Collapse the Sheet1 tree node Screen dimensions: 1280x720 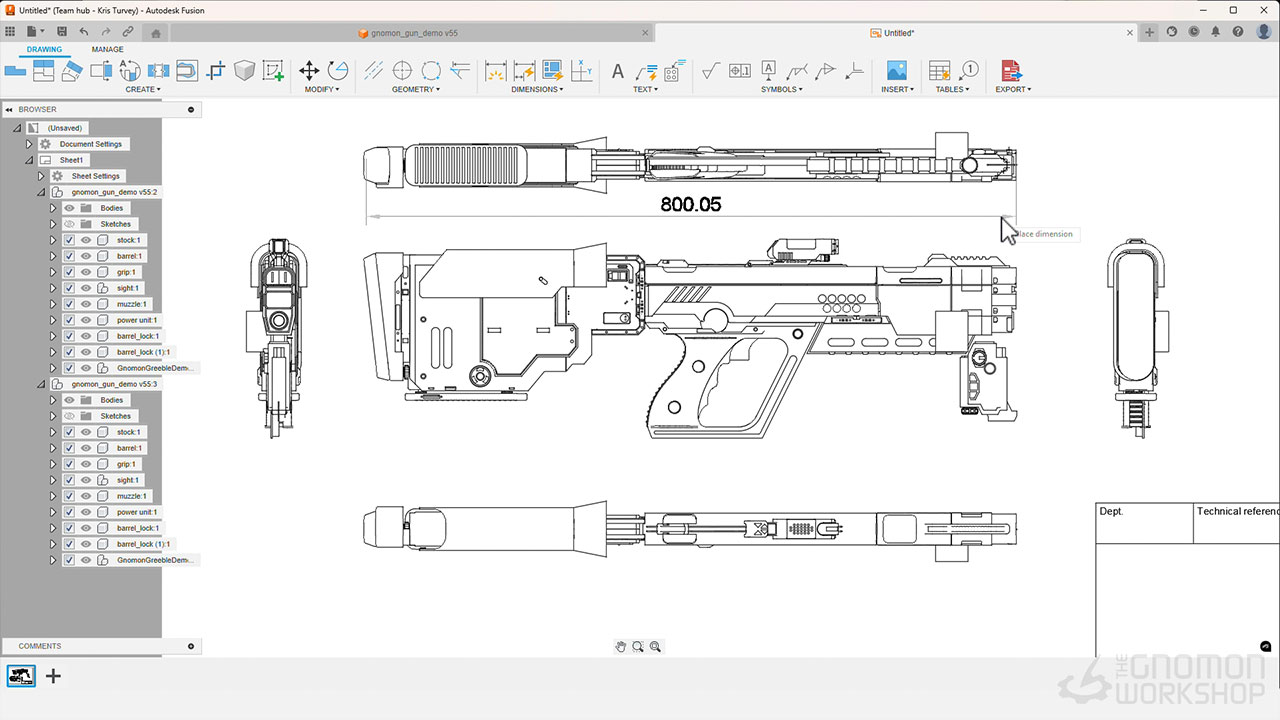click(29, 160)
